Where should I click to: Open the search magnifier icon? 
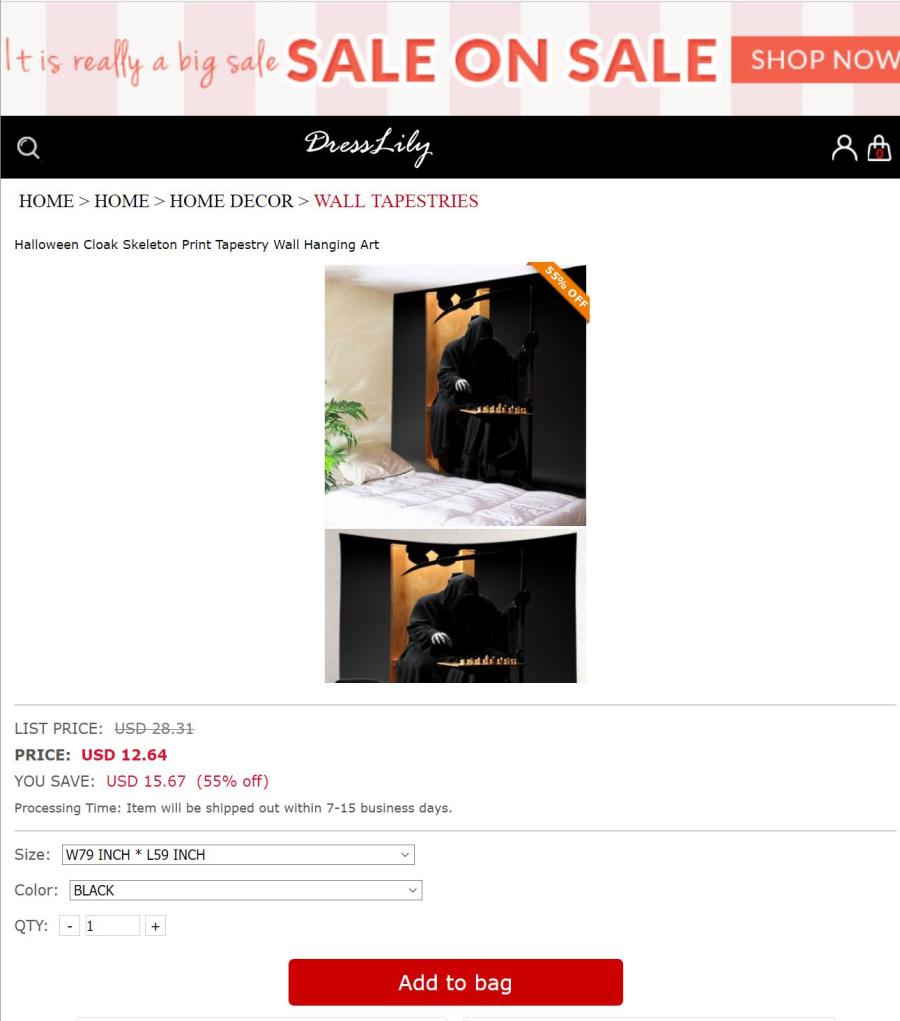point(28,148)
